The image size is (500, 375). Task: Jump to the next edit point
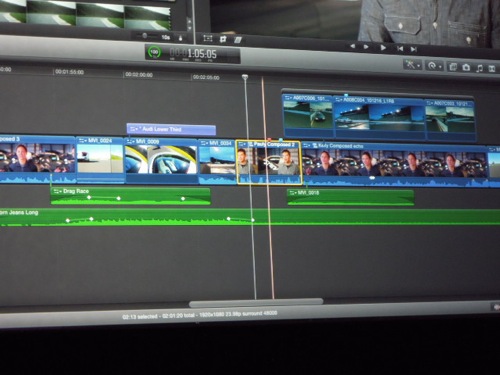(x=414, y=49)
